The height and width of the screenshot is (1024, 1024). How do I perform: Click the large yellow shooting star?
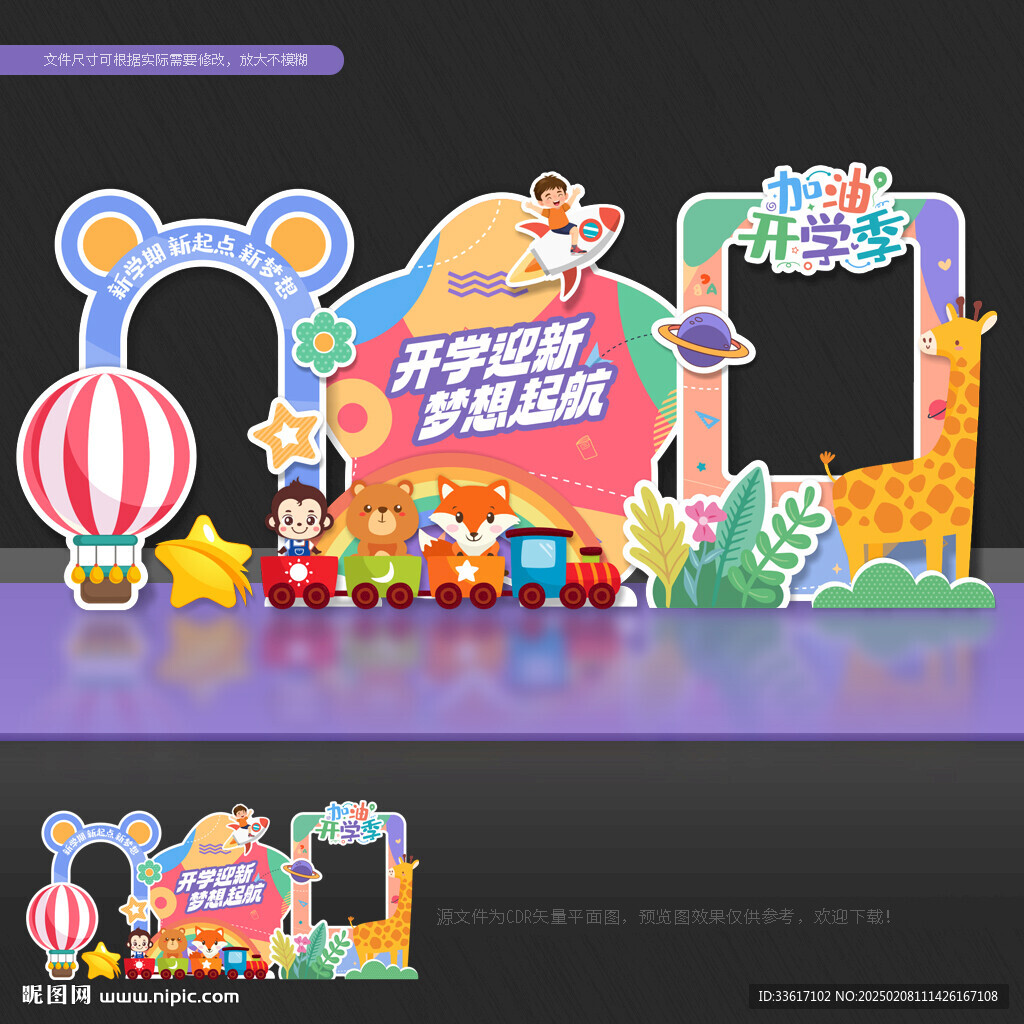(204, 562)
